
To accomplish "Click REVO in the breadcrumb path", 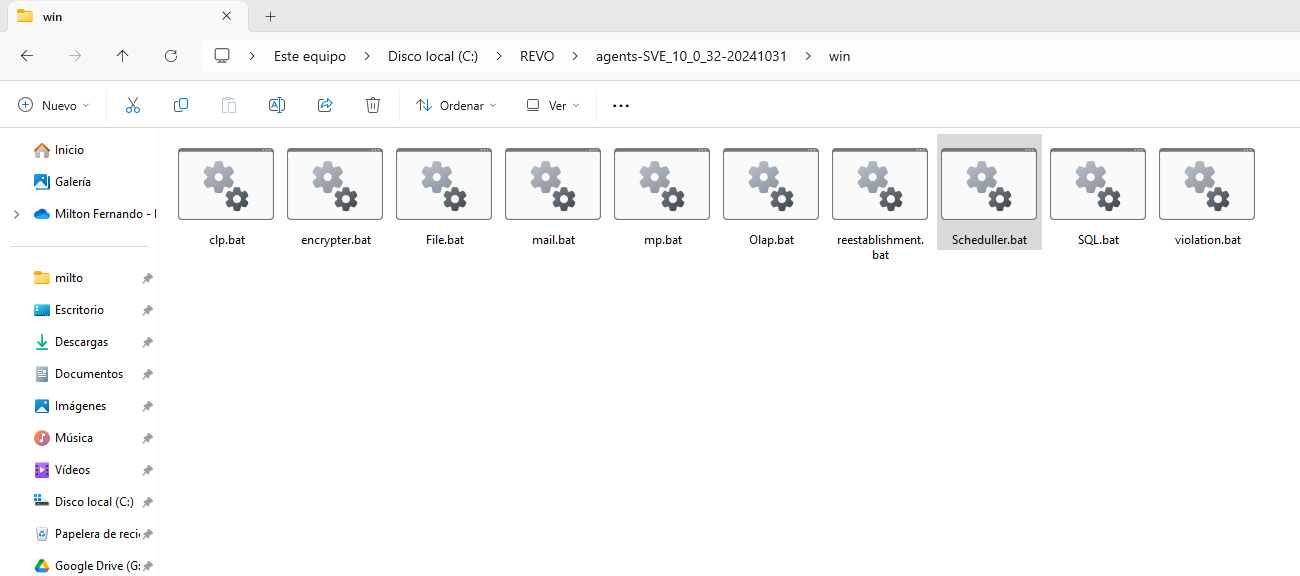I will point(536,56).
